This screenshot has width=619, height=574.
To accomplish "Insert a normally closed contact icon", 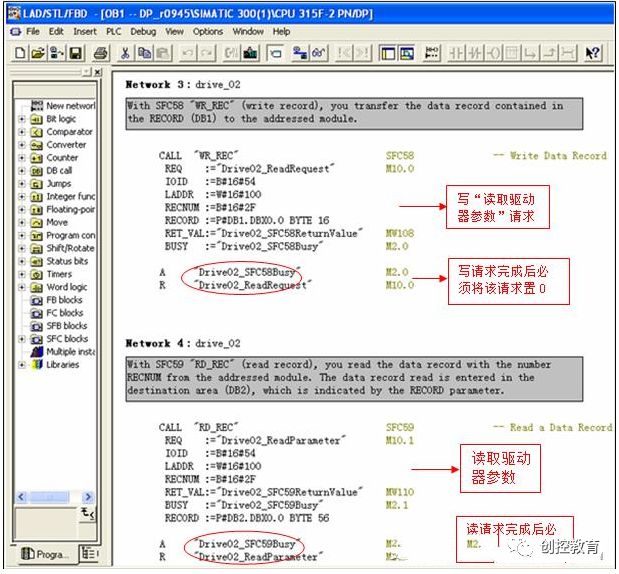I will (x=475, y=53).
